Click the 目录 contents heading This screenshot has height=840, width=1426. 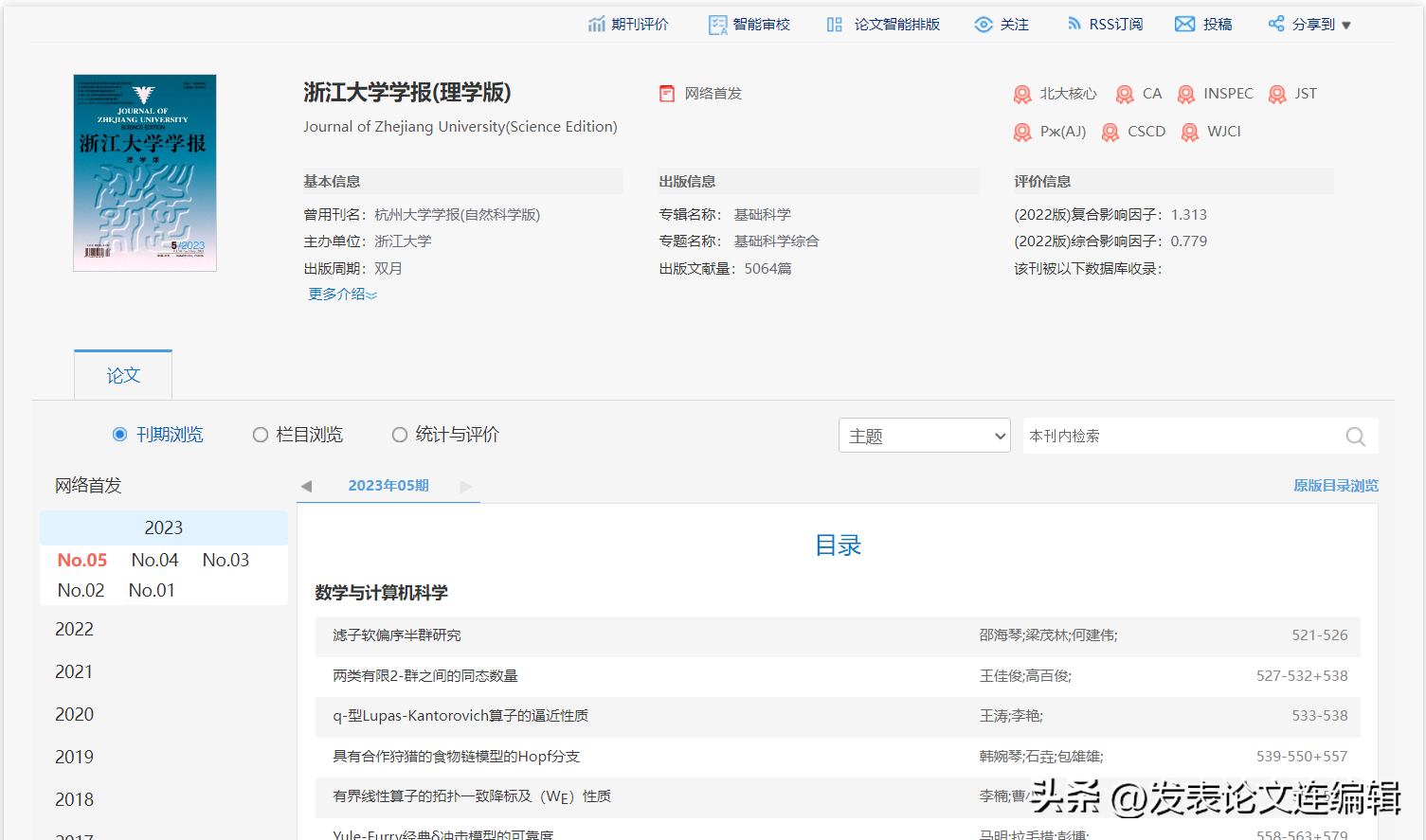click(838, 545)
